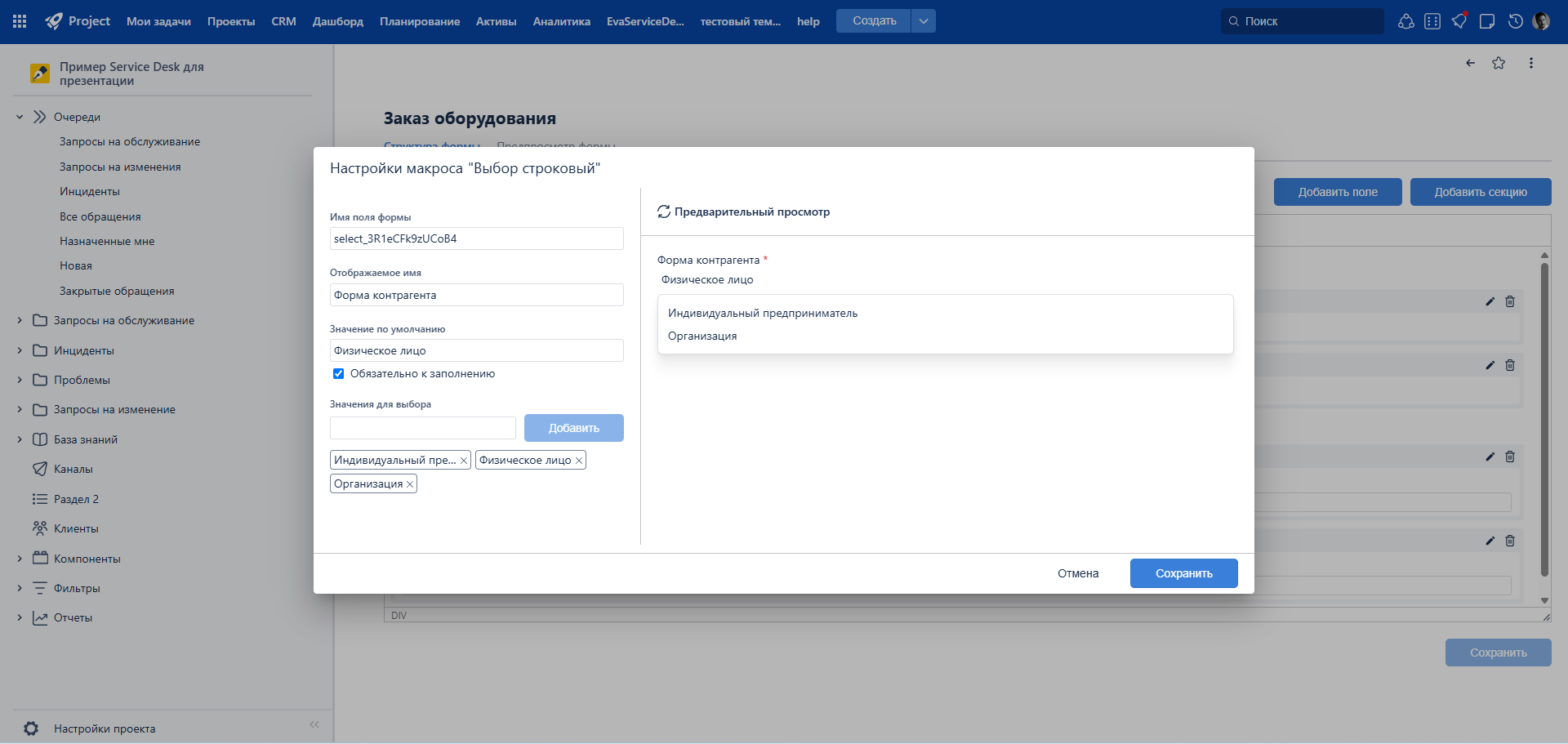Viewport: 1568px width, 744px height.
Task: Open the 'Аналитика' menu item
Action: 561,21
